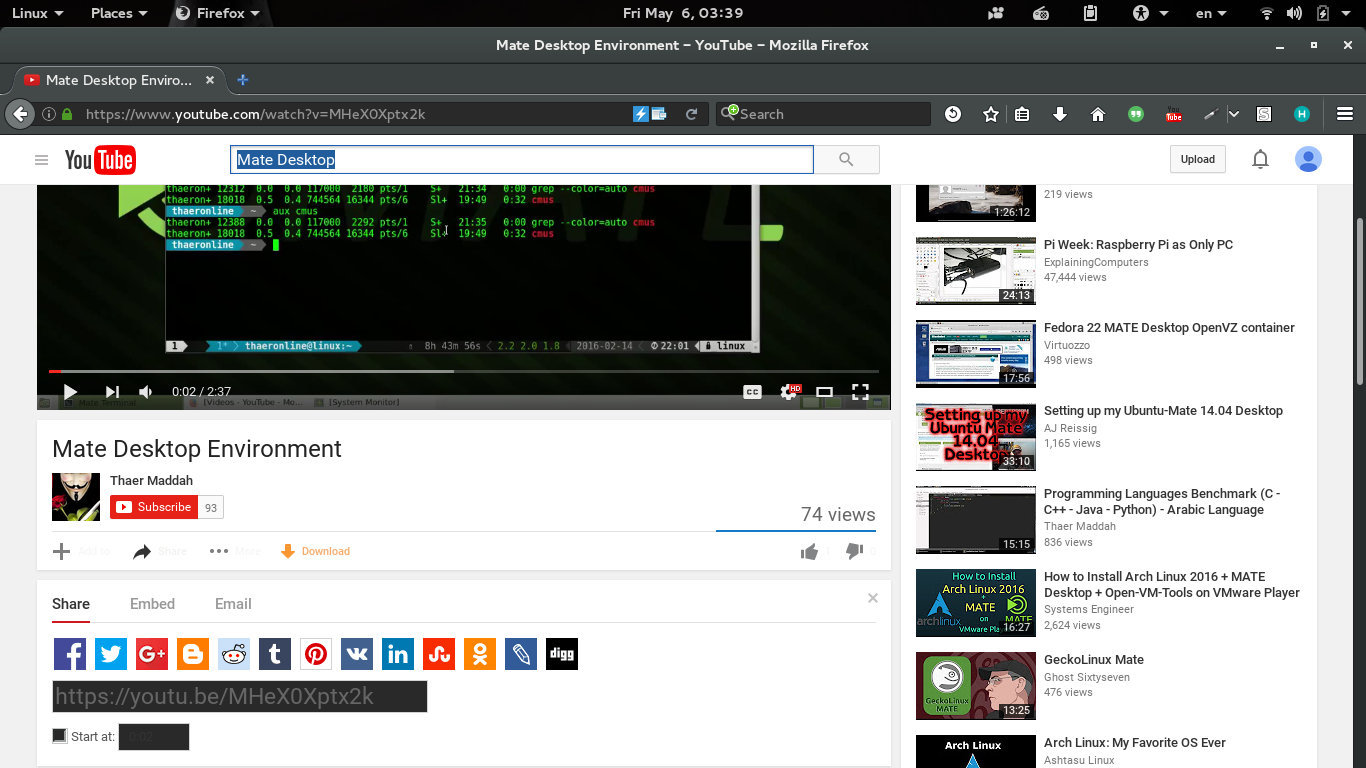1366x768 pixels.
Task: Open the YouTube account avatar
Action: coord(1308,159)
